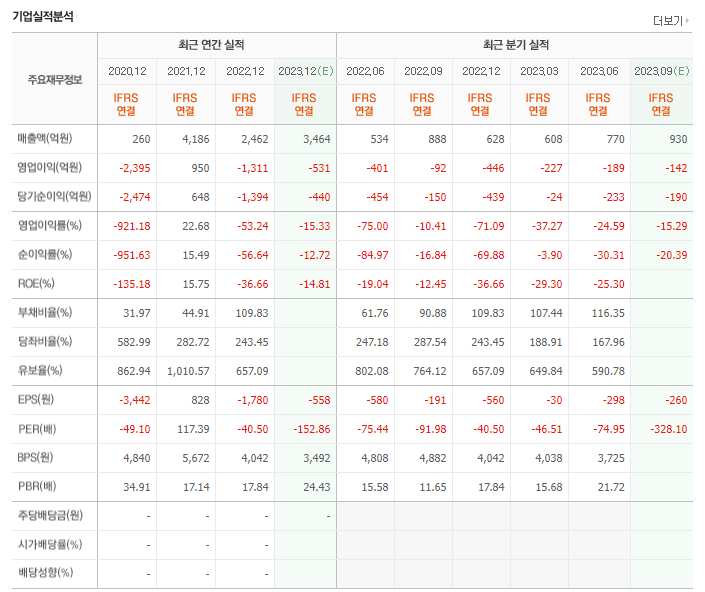This screenshot has width=705, height=592.
Task: Click the -328.10 PER value
Action: coord(669,429)
